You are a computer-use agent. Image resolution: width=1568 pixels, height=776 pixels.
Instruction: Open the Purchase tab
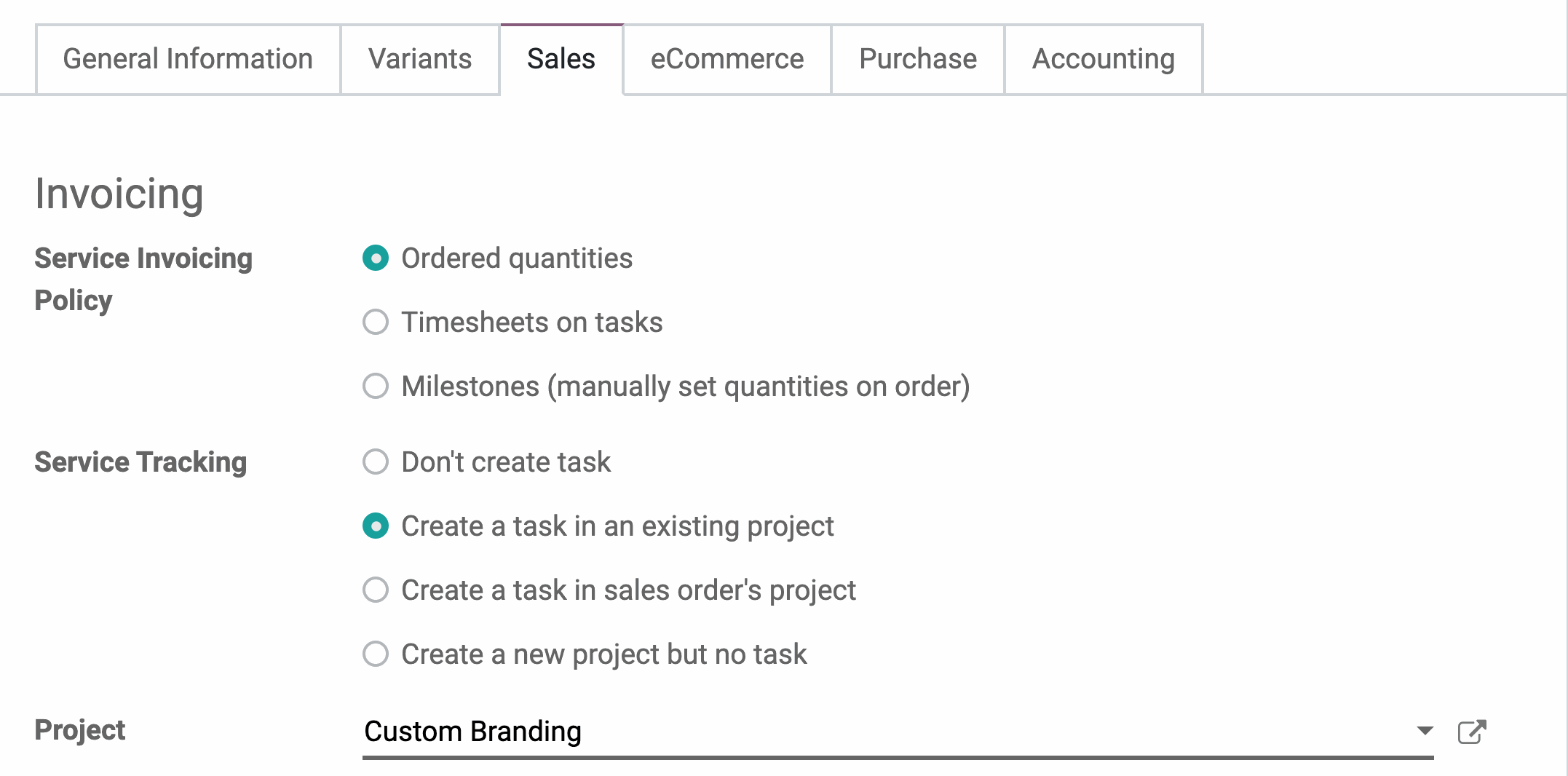tap(918, 59)
